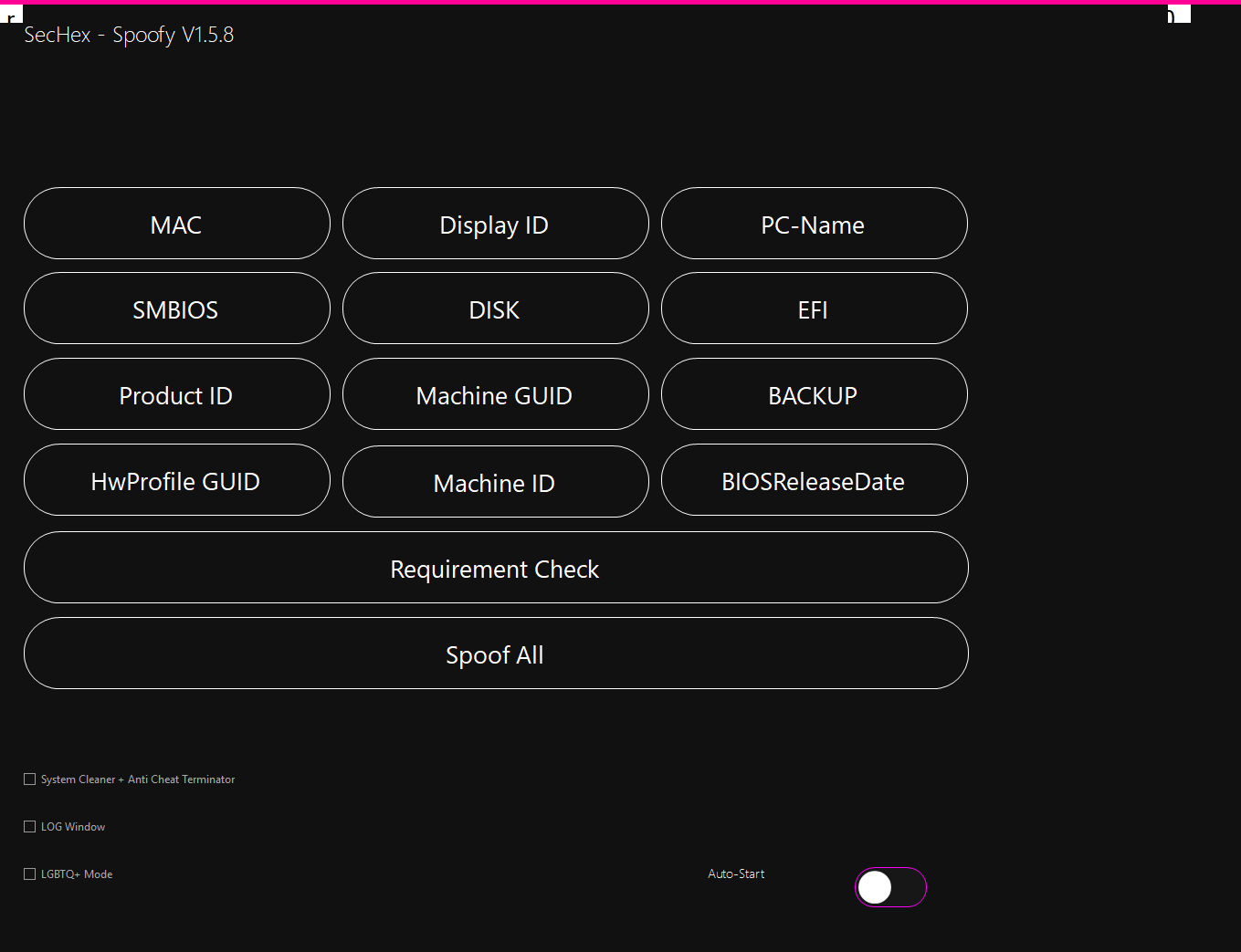Run the Requirement Check

(x=495, y=568)
